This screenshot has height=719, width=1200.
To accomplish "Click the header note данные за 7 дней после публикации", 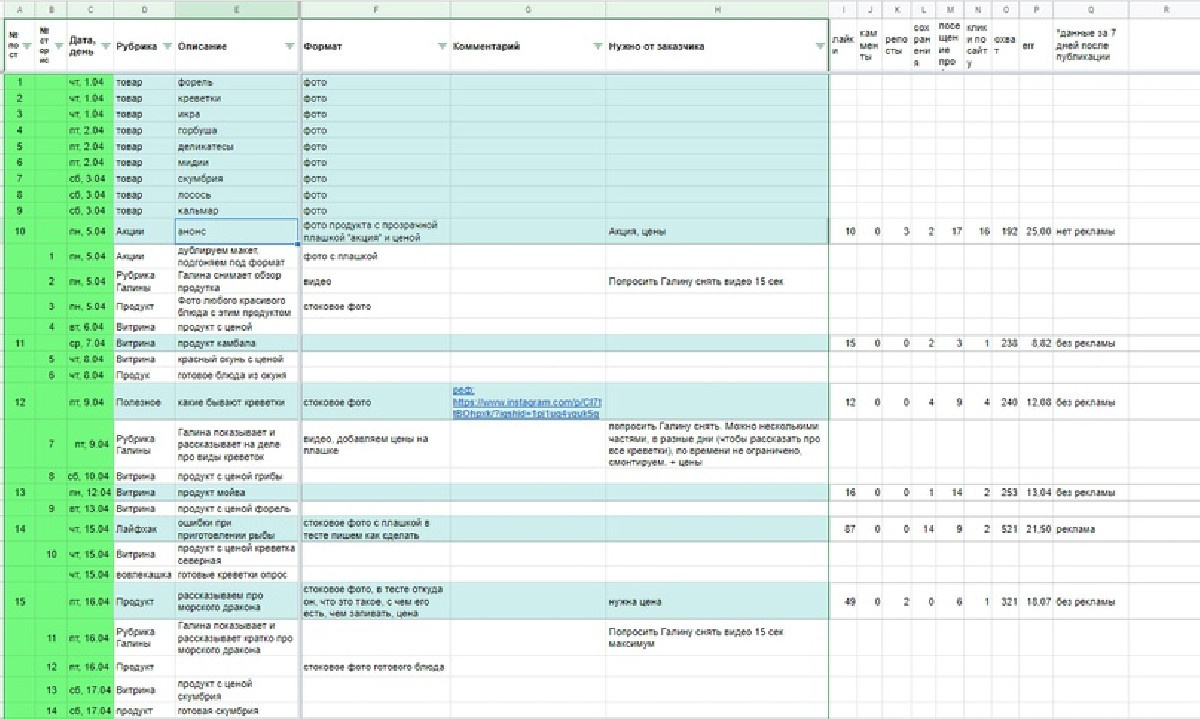I will [1086, 44].
